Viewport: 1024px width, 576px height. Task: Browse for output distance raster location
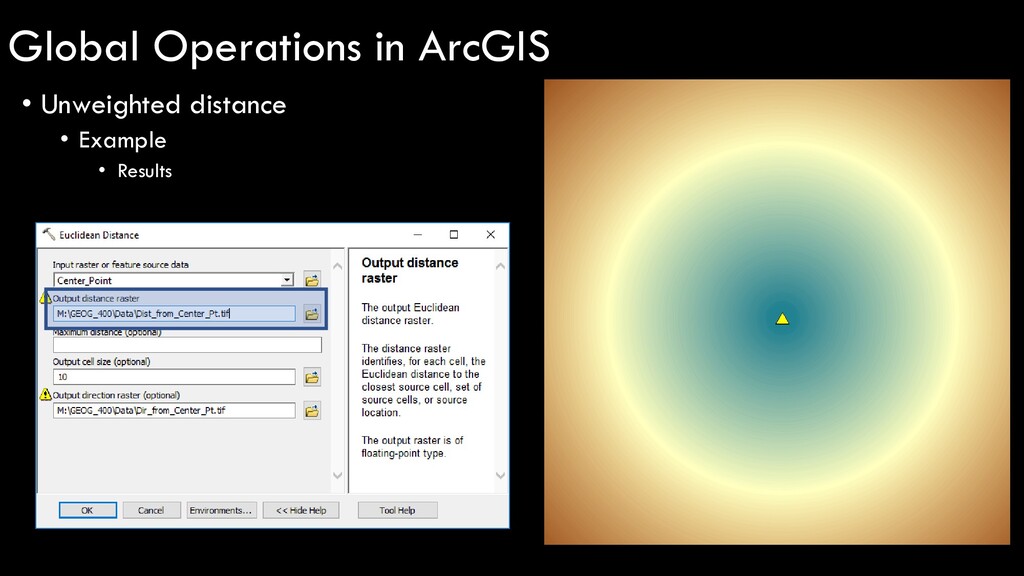pos(312,314)
